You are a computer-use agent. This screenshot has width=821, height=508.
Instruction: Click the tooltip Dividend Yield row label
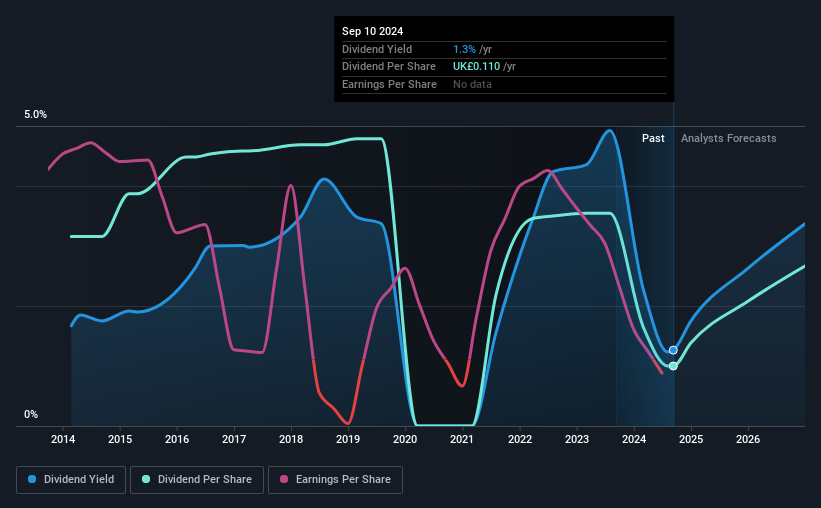coord(377,49)
